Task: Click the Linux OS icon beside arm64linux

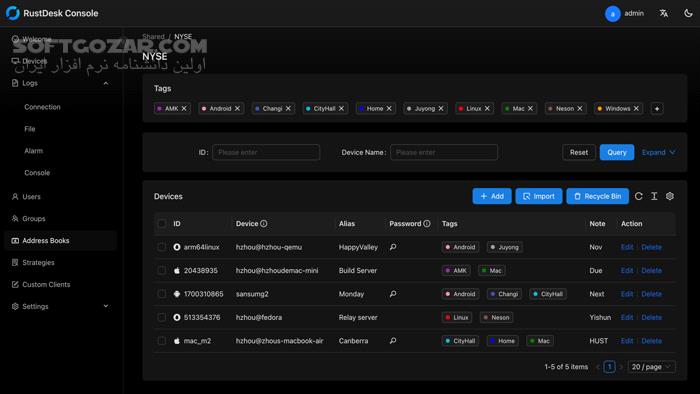Action: (x=177, y=247)
